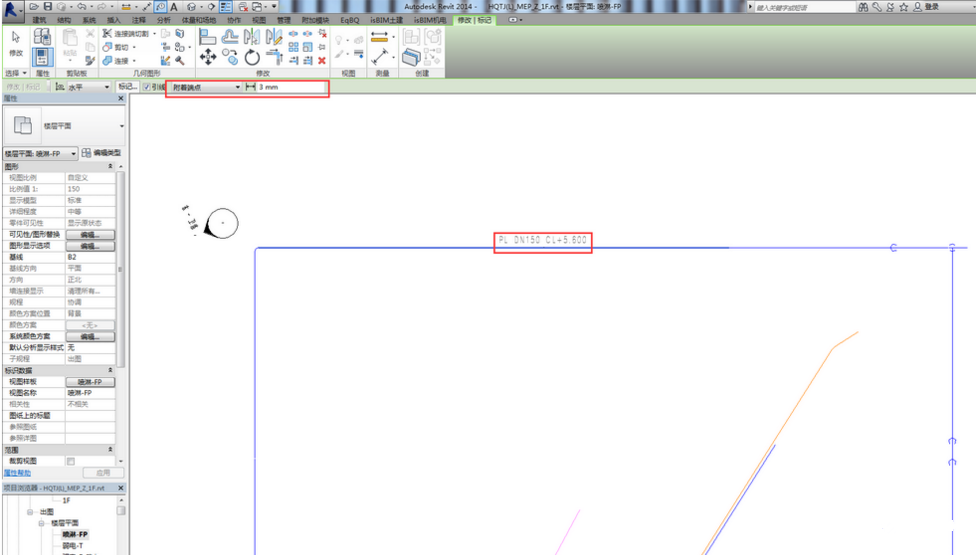Open the 管理 ribbon tab
Screen dimensions: 979x555
[x=283, y=20]
